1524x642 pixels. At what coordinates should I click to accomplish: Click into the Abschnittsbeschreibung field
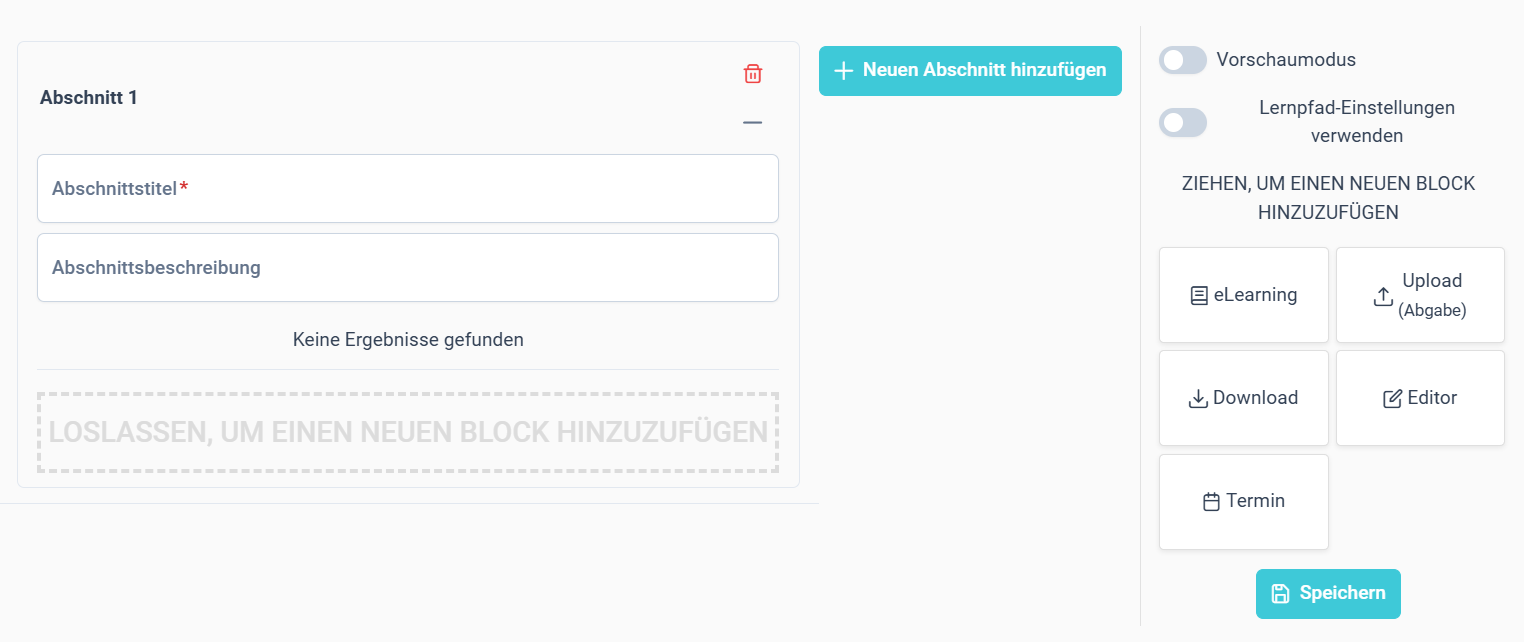(x=408, y=268)
